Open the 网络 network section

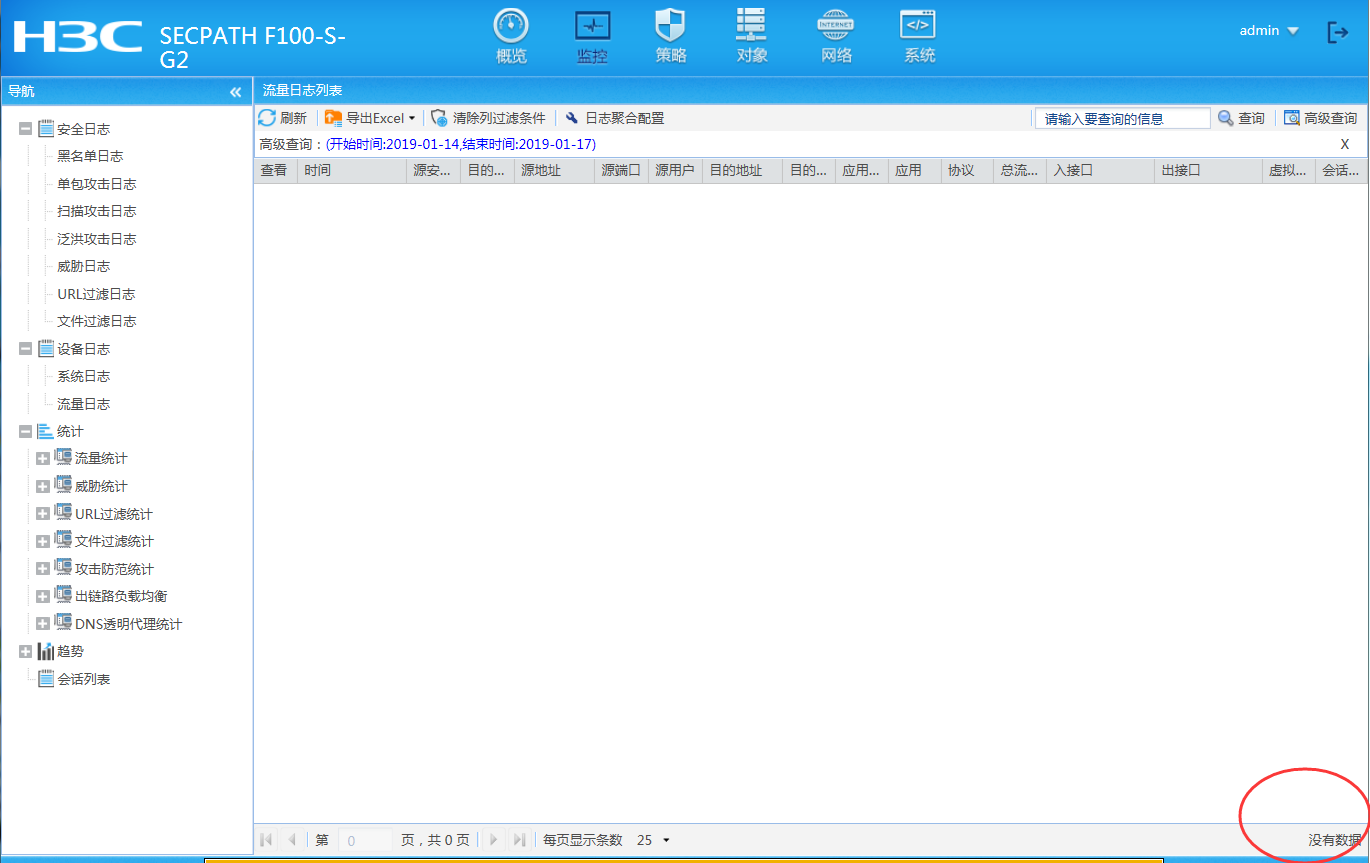(836, 37)
